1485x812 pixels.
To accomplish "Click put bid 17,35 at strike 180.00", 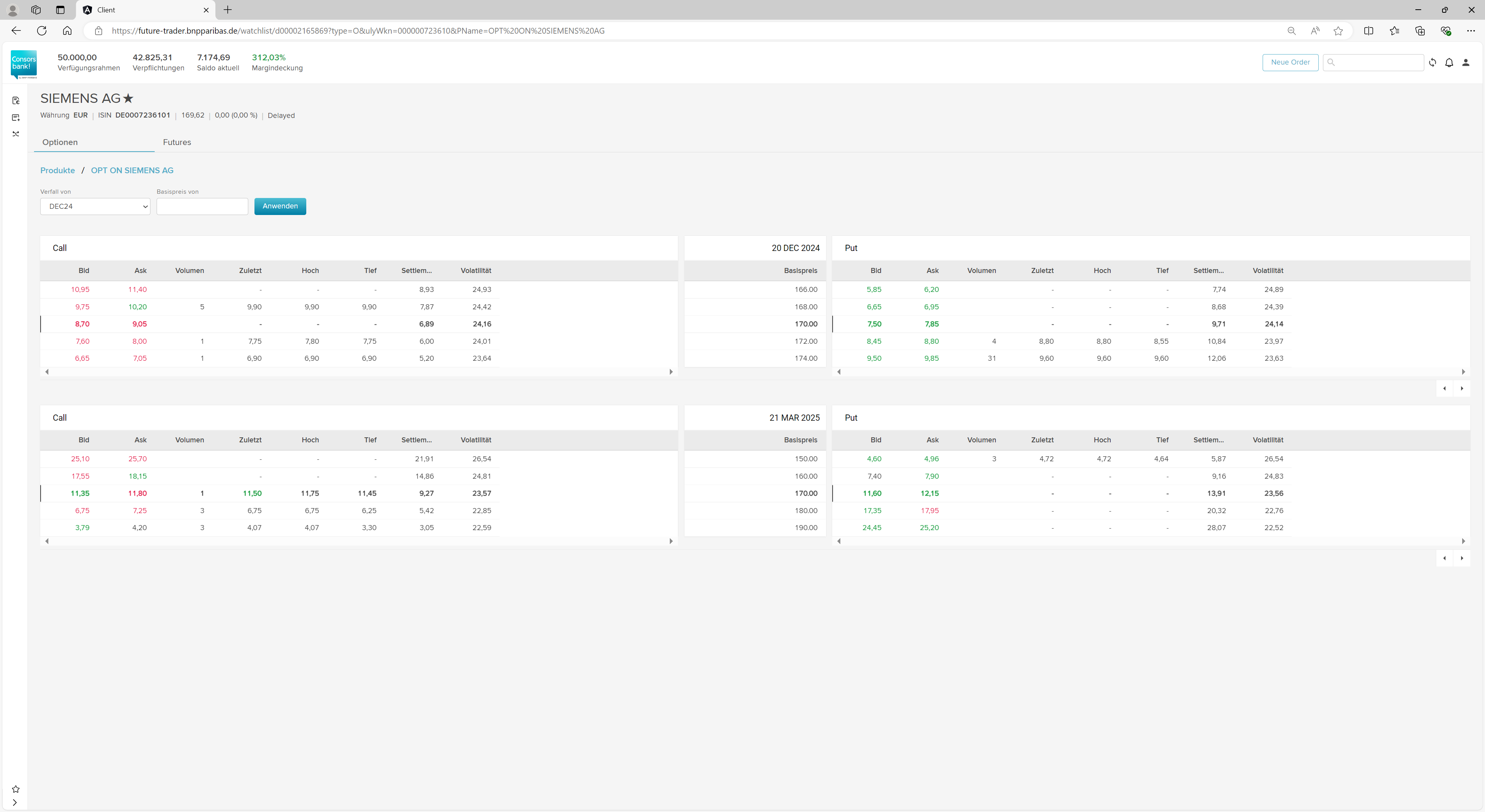I will (872, 511).
